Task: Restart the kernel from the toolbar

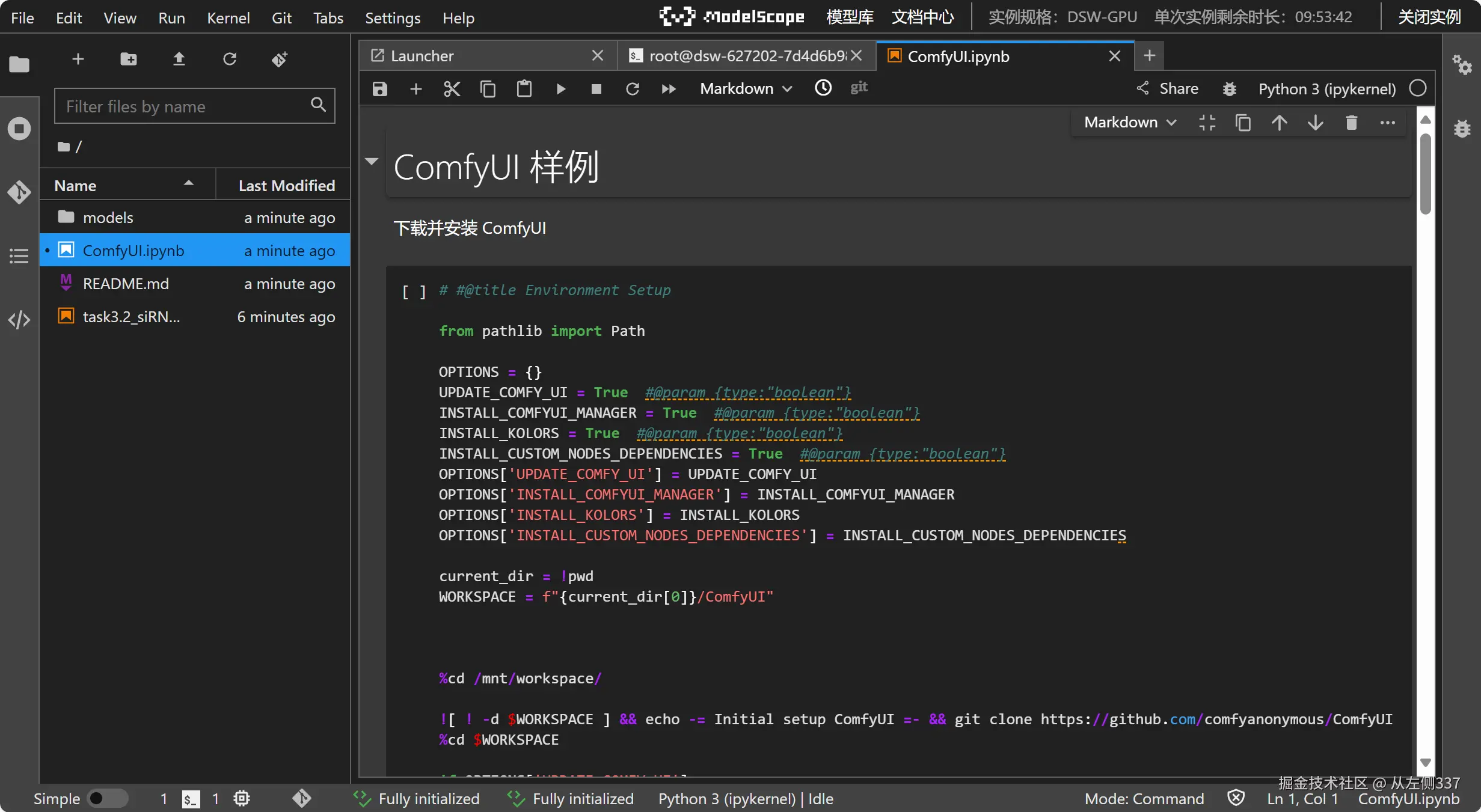Action: 632,89
